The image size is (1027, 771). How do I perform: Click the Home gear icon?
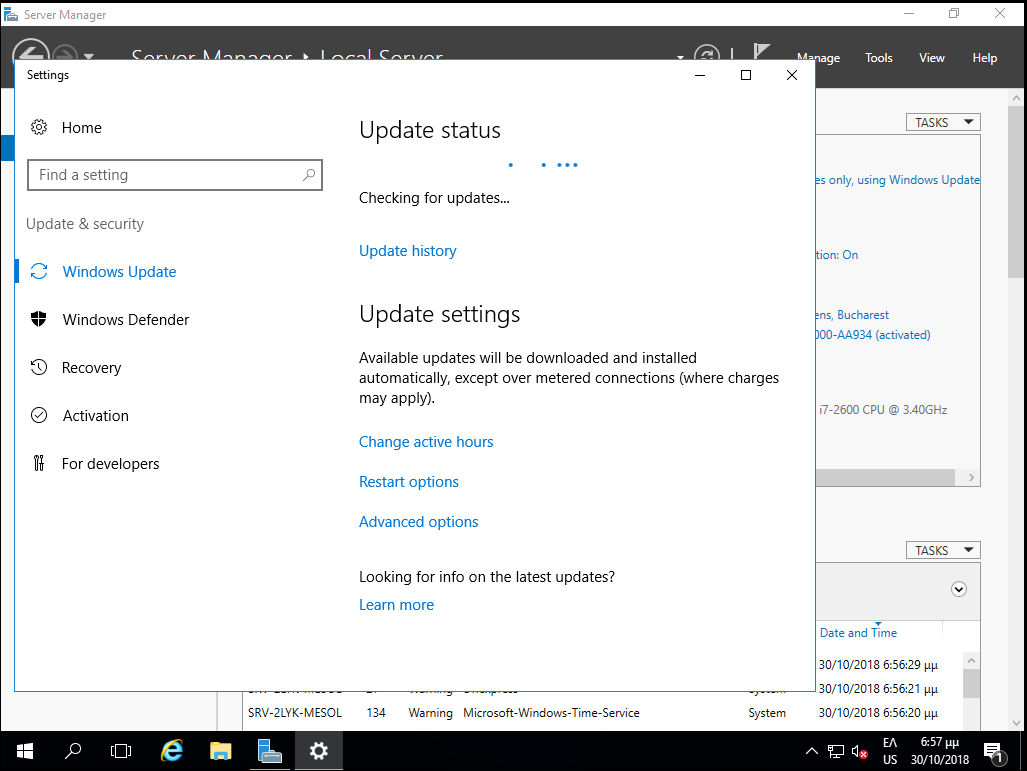[x=39, y=127]
